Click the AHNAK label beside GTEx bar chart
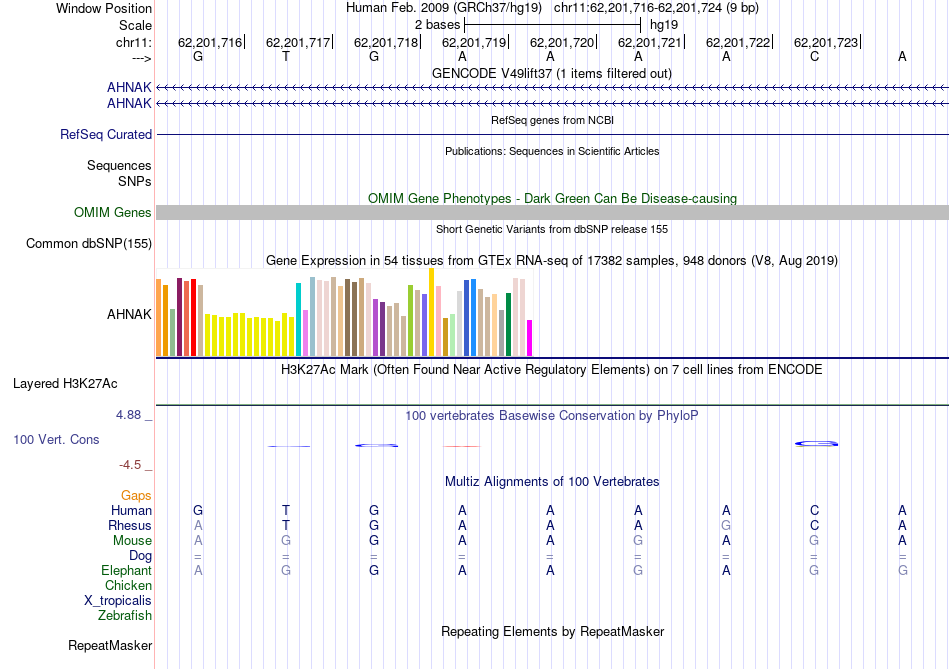950x669 pixels. pyautogui.click(x=129, y=314)
